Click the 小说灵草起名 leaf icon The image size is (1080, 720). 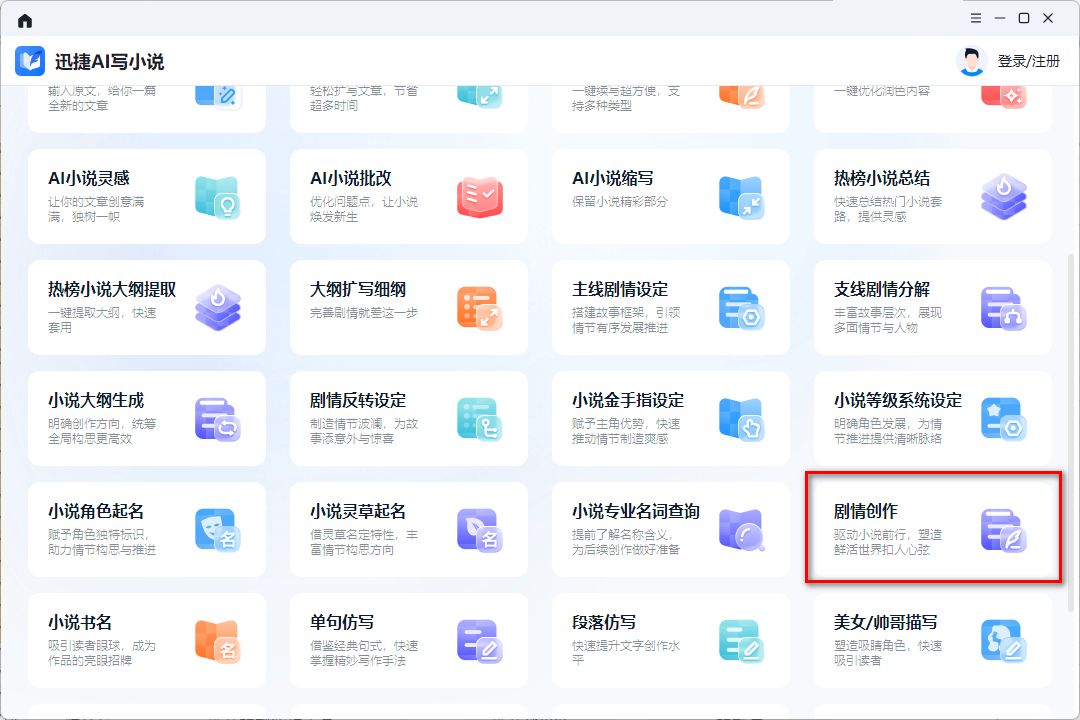click(479, 530)
